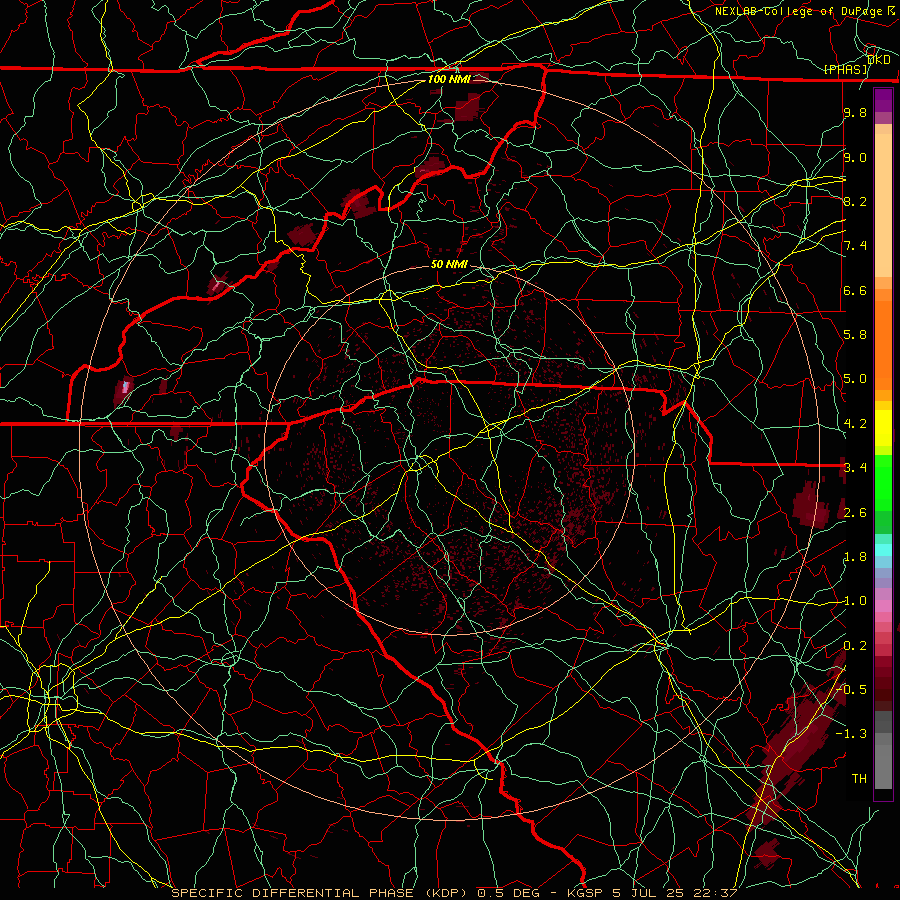
Task: Click the "[PHAS]" label near the color scale
Action: [x=846, y=69]
